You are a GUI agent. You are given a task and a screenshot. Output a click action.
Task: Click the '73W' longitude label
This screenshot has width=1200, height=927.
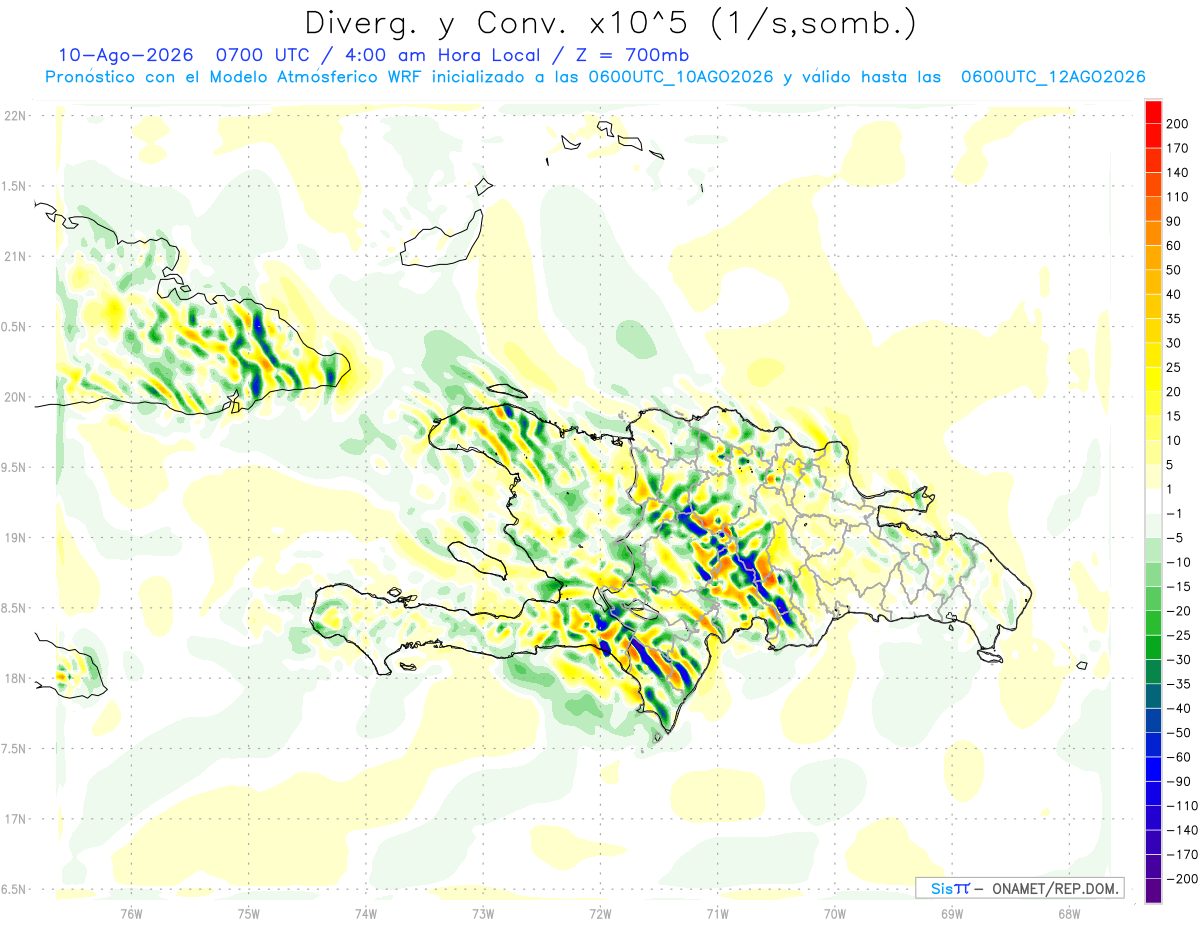tap(483, 913)
